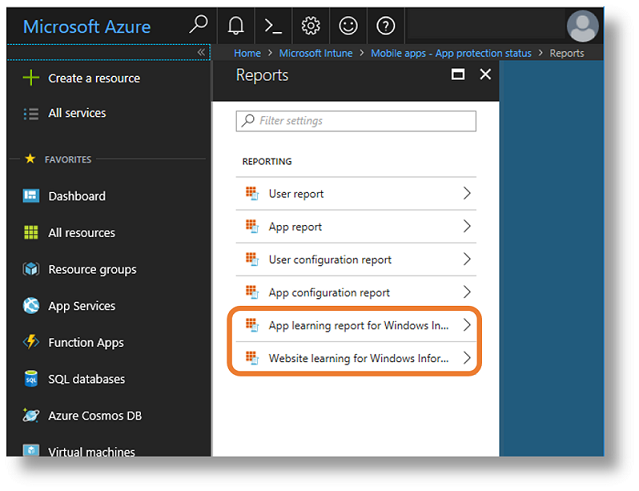Image resolution: width=639 pixels, height=491 pixels.
Task: Open the help question mark icon
Action: (x=386, y=26)
